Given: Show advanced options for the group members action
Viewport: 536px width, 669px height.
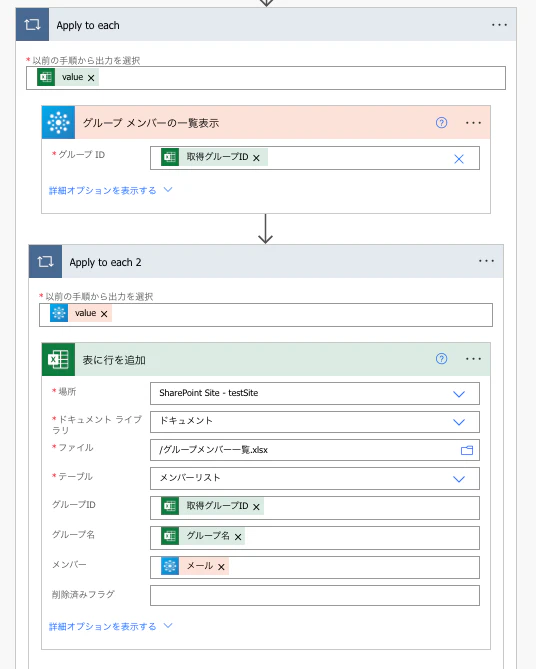Looking at the screenshot, I should click(x=102, y=190).
